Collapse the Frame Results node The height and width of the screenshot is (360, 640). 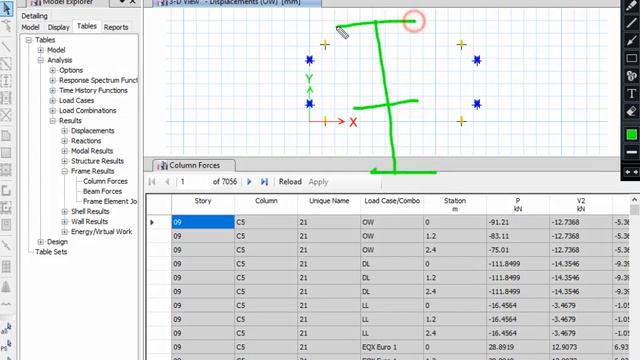(x=64, y=171)
